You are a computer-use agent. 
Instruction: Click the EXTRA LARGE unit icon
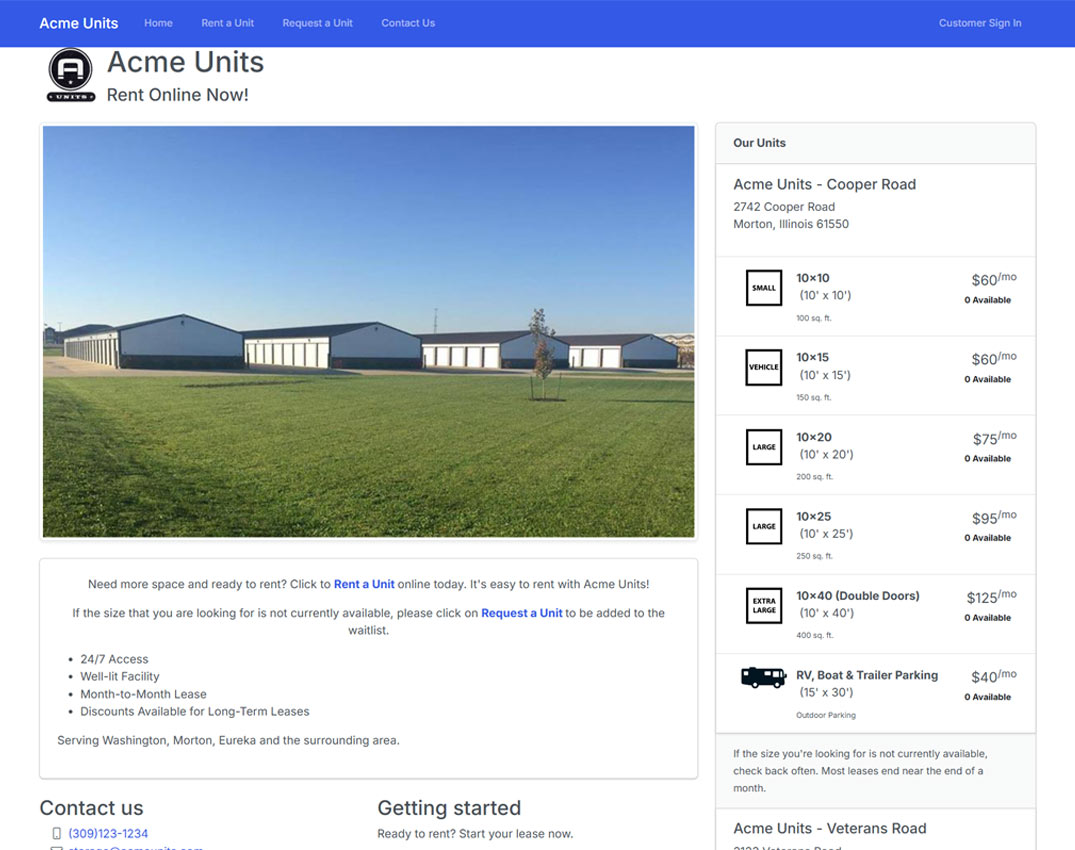point(764,605)
